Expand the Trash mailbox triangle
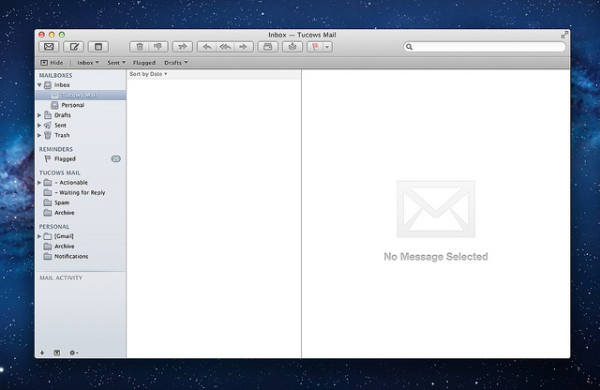 [39, 135]
